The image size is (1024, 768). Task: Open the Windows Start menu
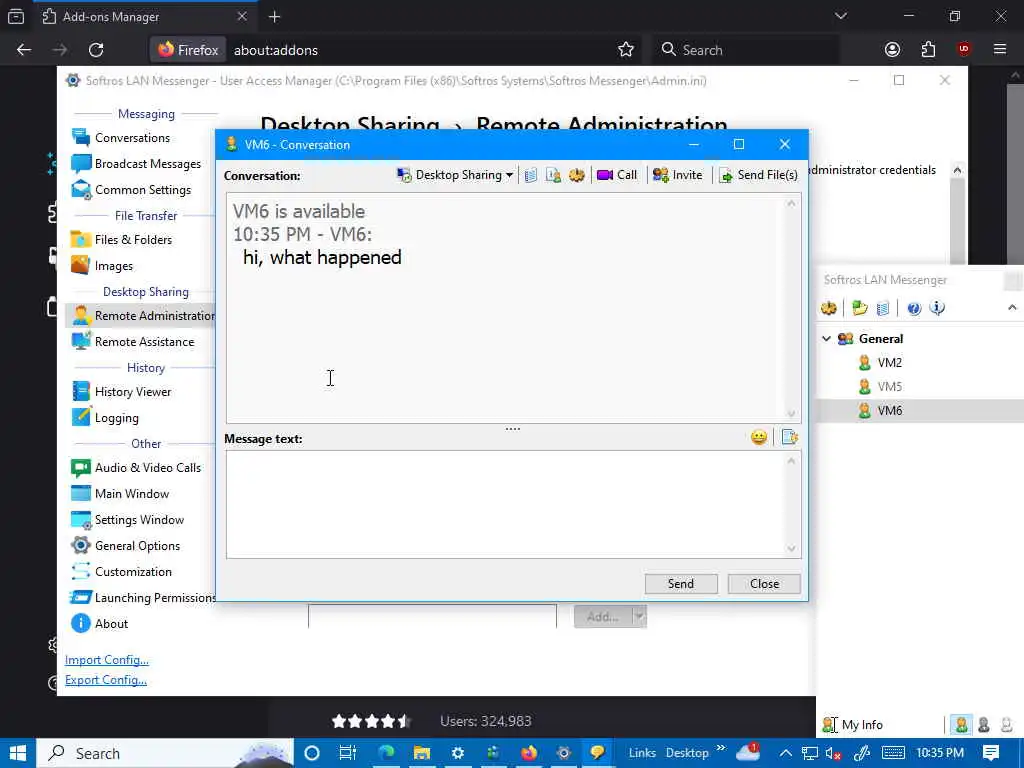coord(18,753)
